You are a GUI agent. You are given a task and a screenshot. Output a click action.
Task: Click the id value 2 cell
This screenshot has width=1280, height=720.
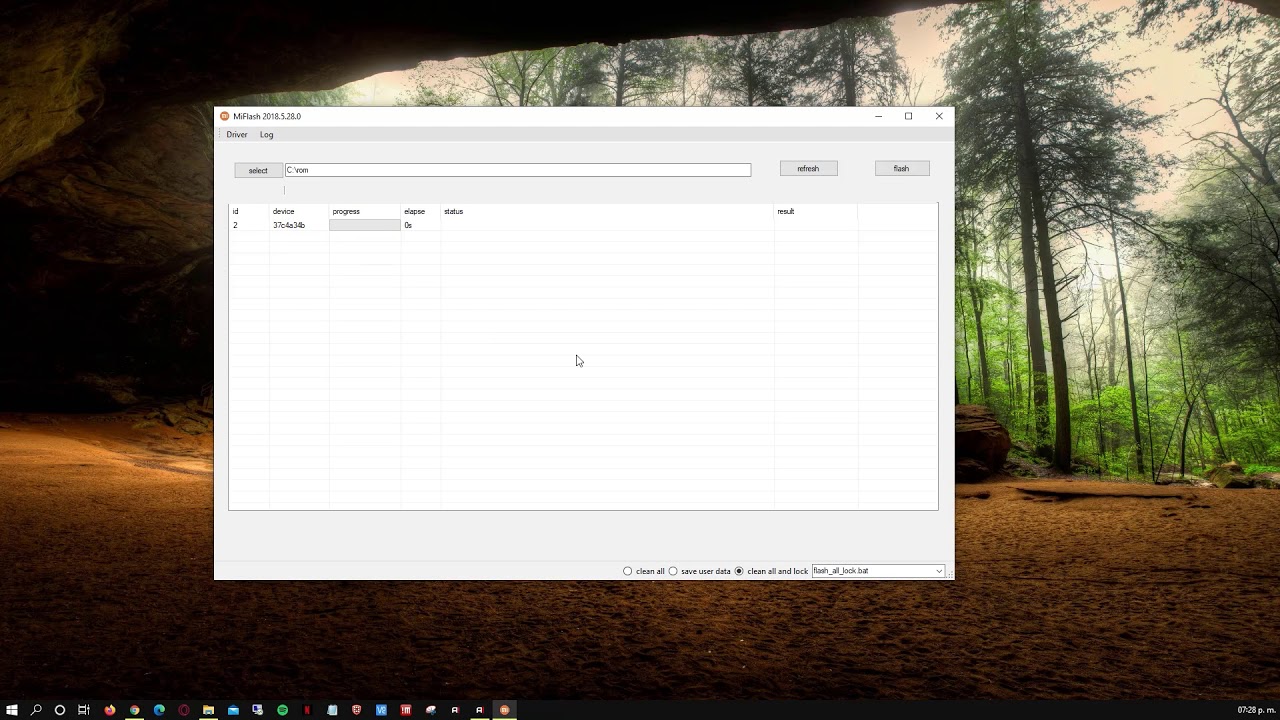click(236, 226)
